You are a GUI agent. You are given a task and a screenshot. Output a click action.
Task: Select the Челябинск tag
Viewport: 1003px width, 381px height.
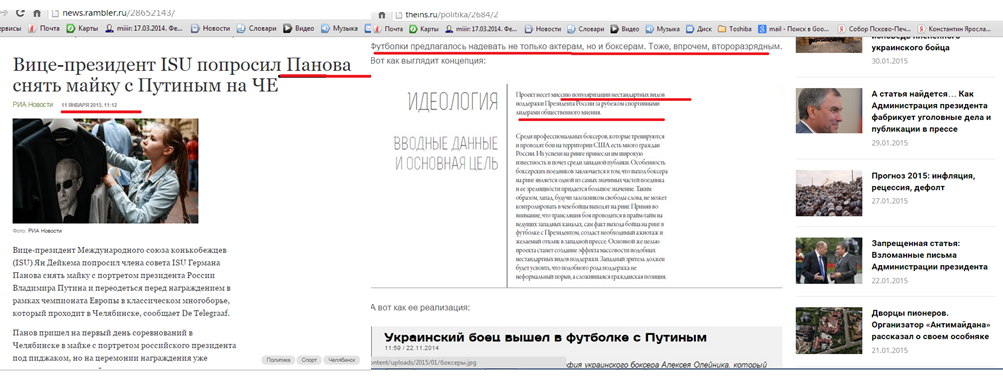[x=341, y=360]
